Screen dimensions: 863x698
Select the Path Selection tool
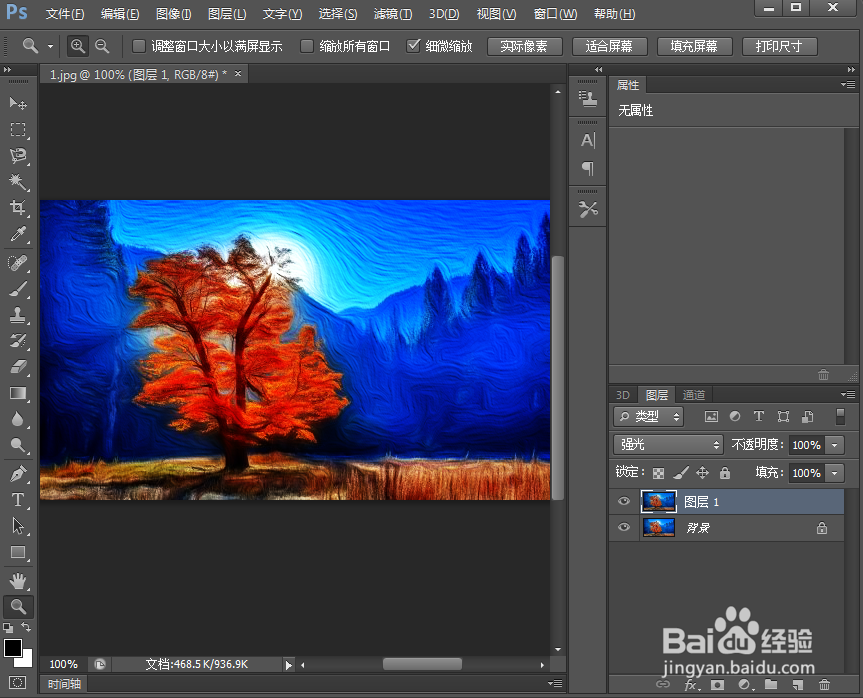[18, 526]
